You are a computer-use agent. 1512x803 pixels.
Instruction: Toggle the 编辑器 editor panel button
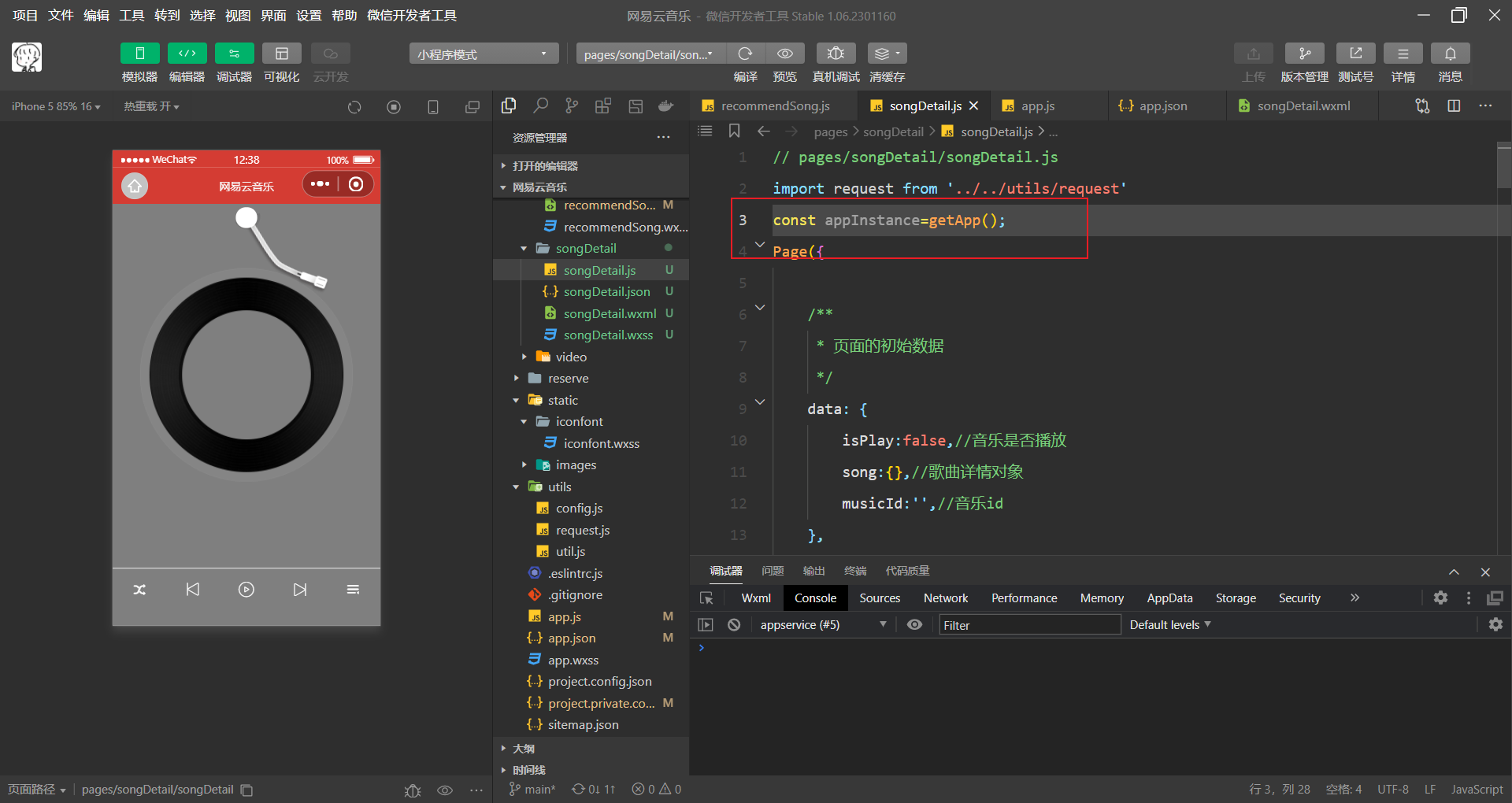coord(187,54)
